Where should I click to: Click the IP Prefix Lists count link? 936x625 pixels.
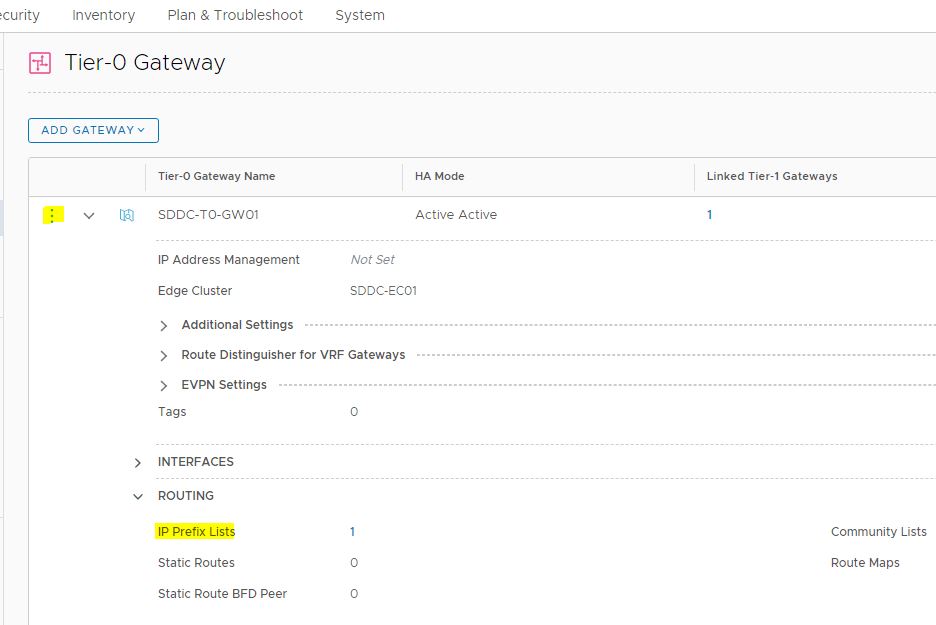[x=352, y=532]
